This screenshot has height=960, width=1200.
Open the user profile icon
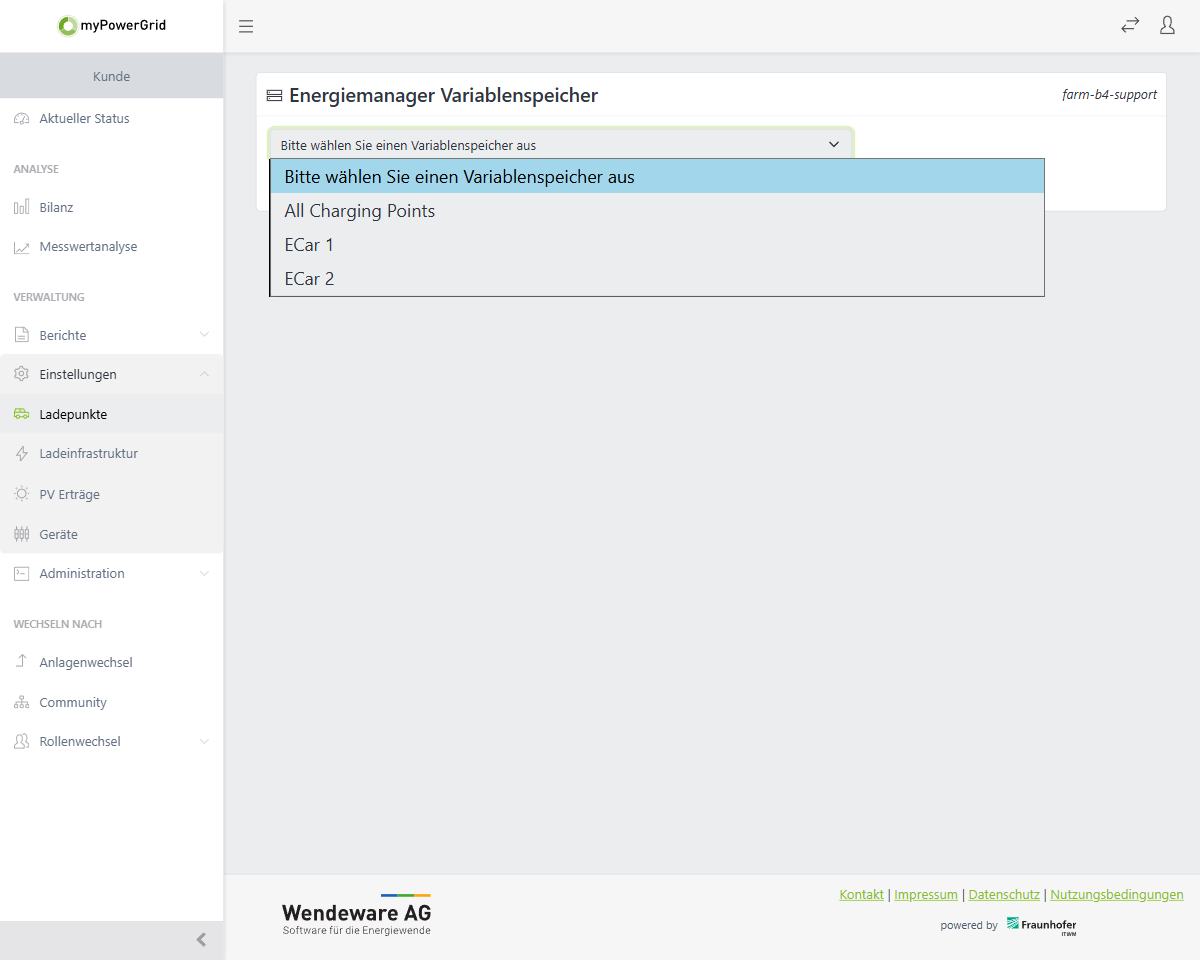pyautogui.click(x=1167, y=26)
